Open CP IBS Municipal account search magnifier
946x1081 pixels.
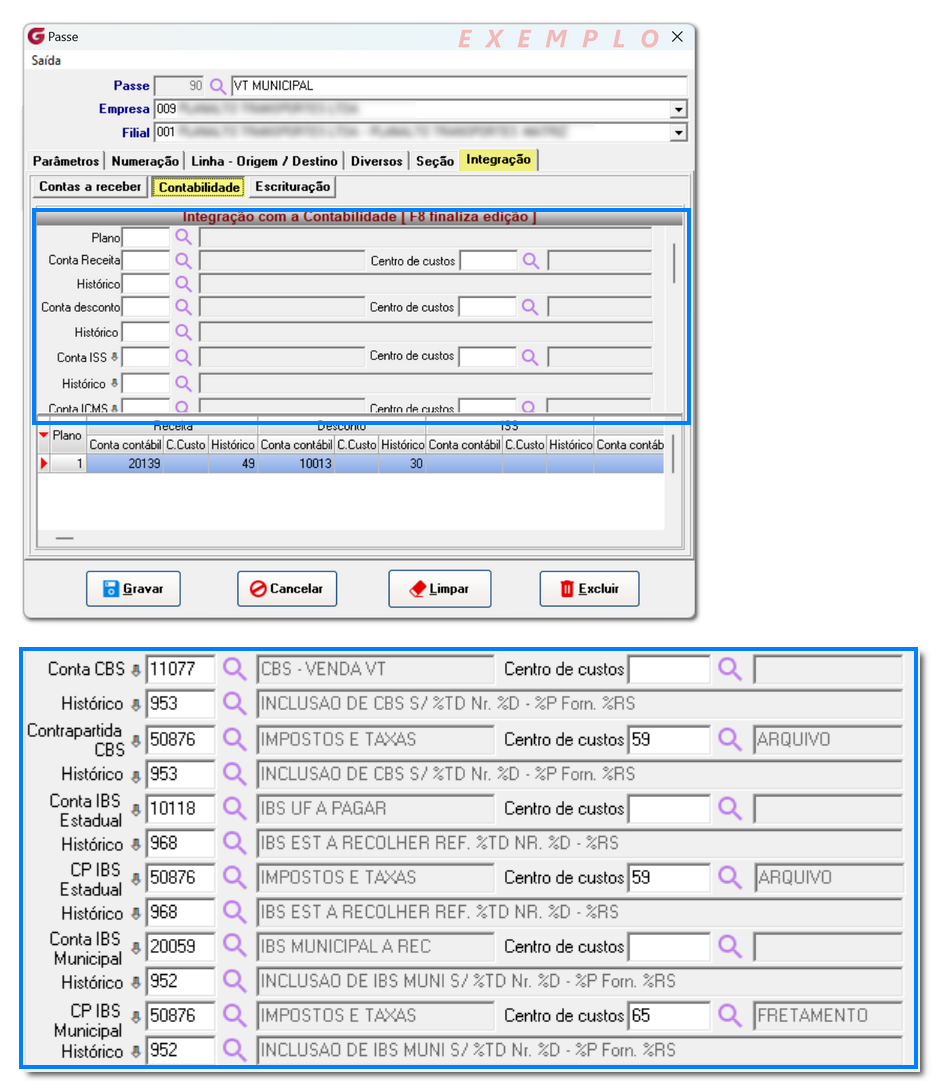234,1015
